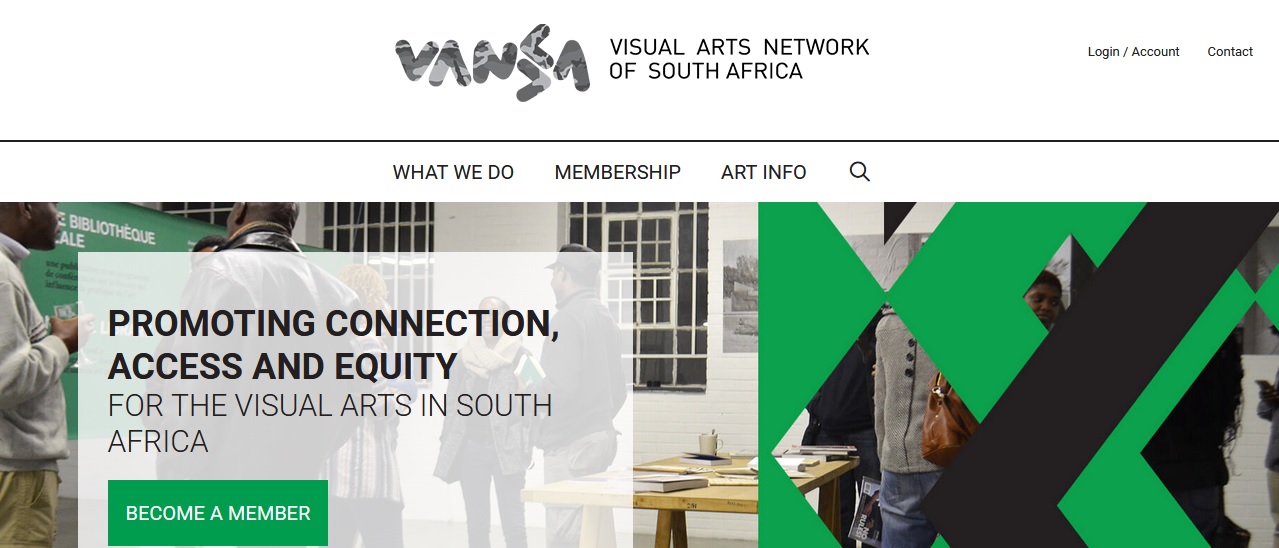
Task: Select the Visual Arts Network of South Africa wordmark
Action: tap(739, 59)
